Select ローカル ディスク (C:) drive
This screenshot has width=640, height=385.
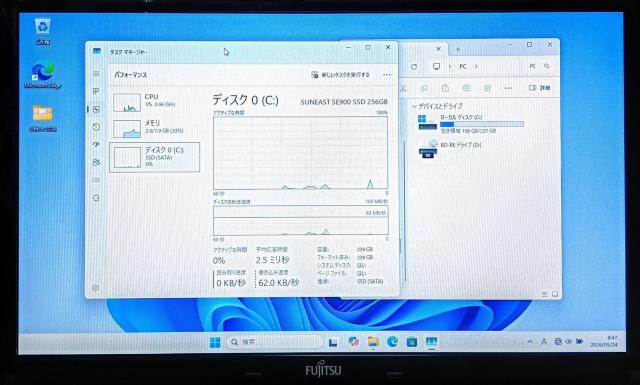pos(471,123)
